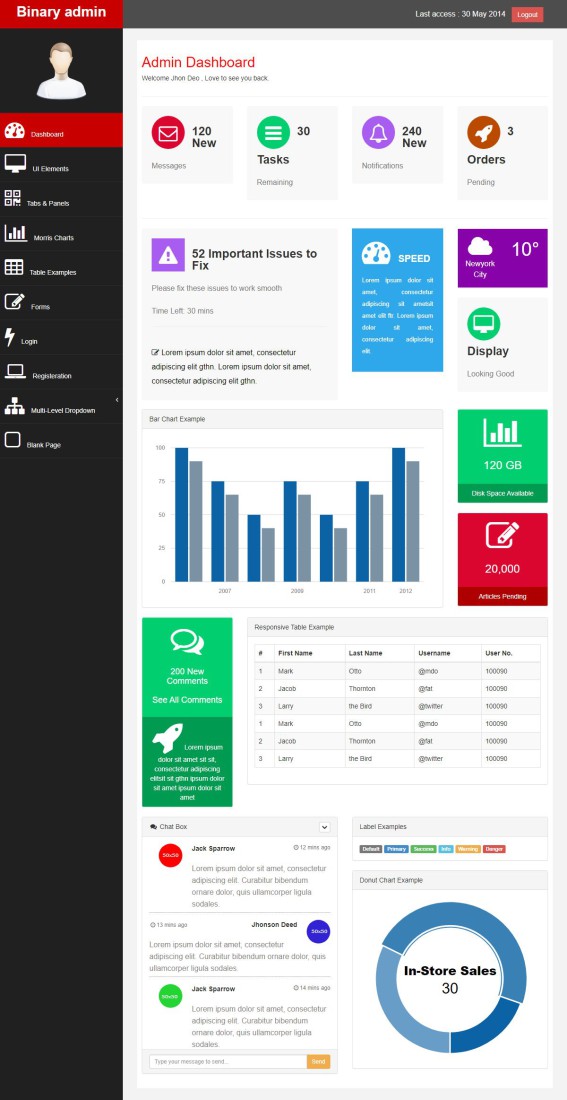Click the edit icon above 20,000 articles
Screen dimensions: 567x1100
[502, 535]
